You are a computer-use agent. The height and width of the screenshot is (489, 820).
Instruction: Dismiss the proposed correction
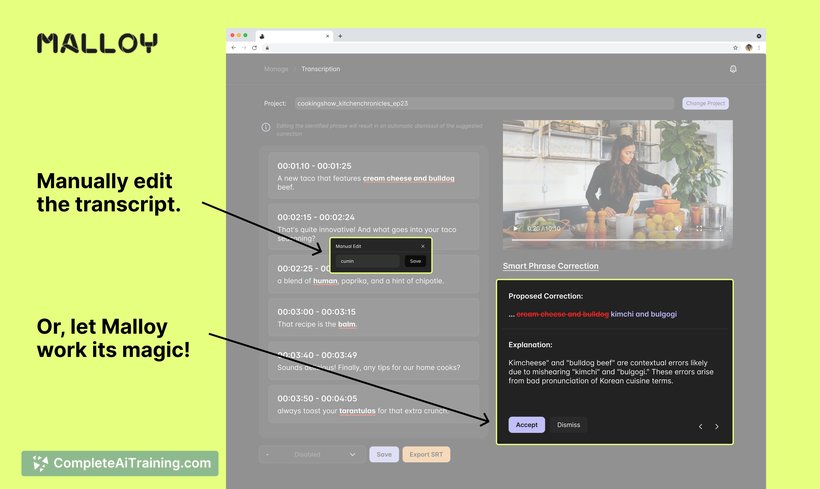tap(568, 425)
